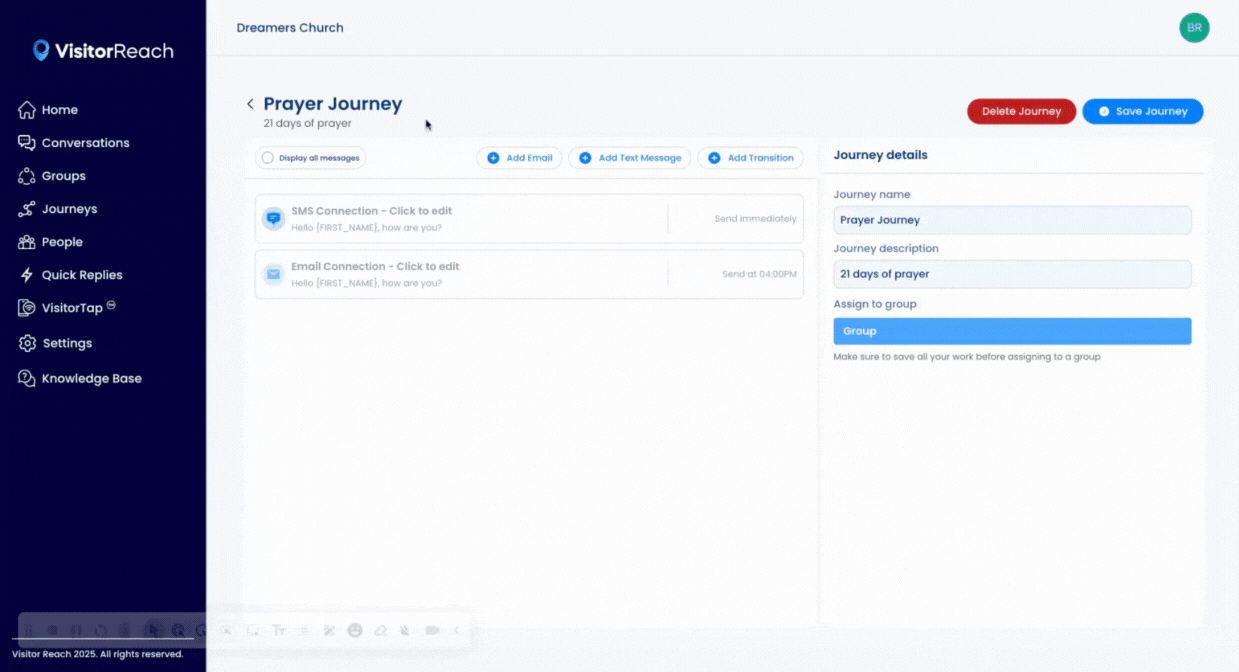Open VisitorTap from the sidebar
1239x672 pixels.
click(71, 308)
